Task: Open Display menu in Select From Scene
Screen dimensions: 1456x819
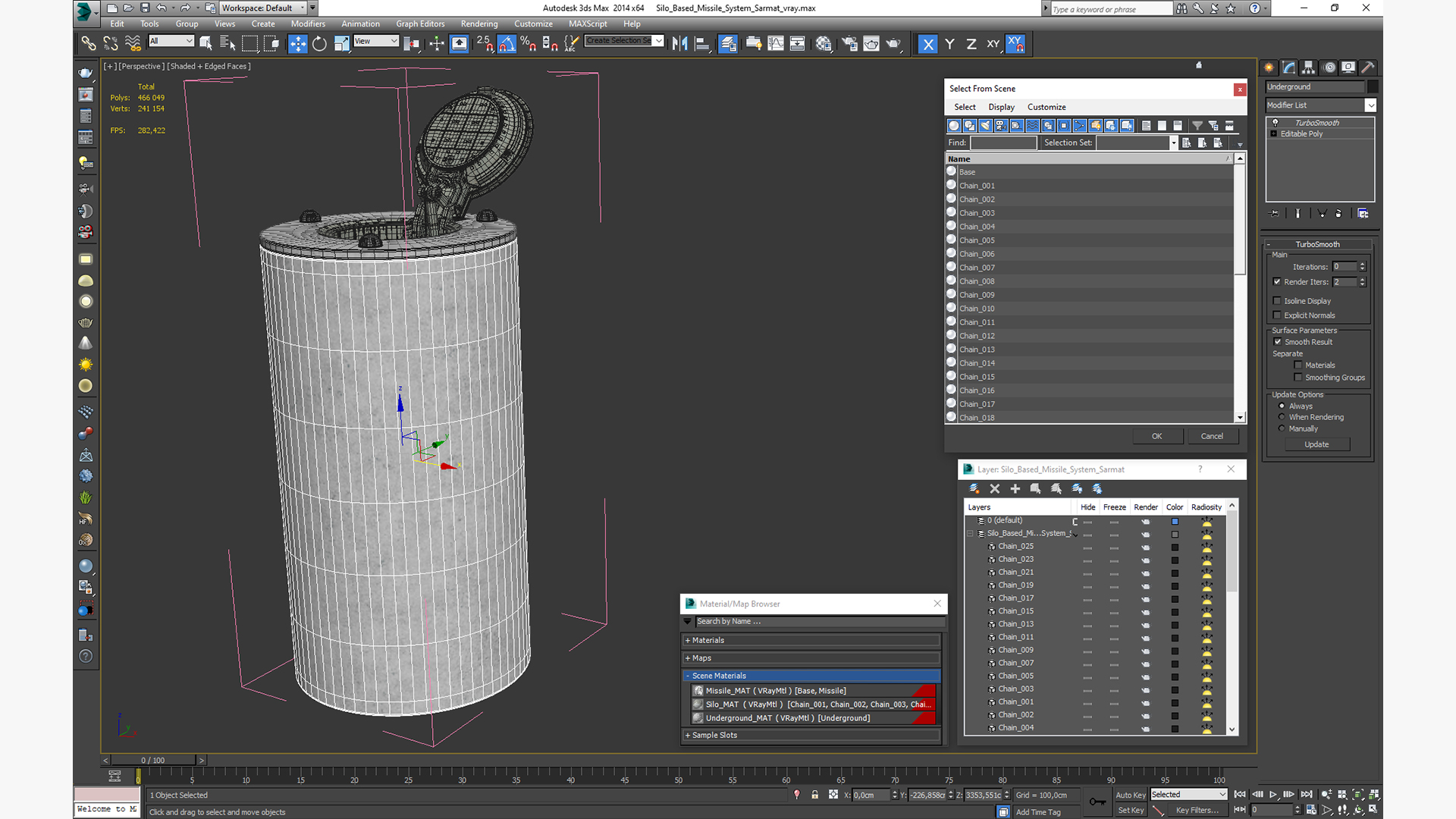Action: coord(1001,107)
